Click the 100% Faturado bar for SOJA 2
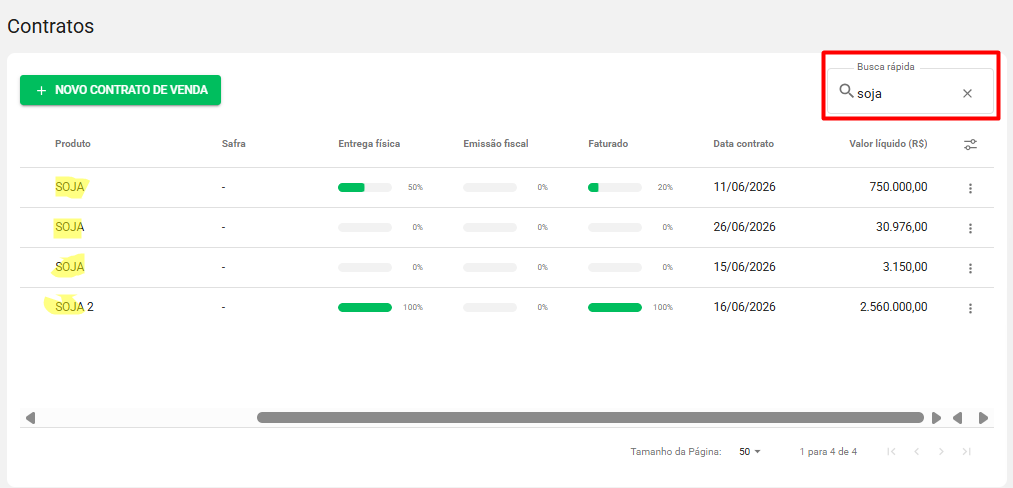The image size is (1013, 488). [x=614, y=308]
